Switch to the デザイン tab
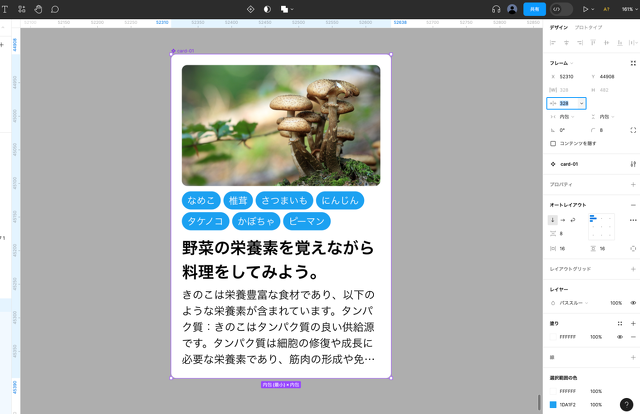 point(559,27)
